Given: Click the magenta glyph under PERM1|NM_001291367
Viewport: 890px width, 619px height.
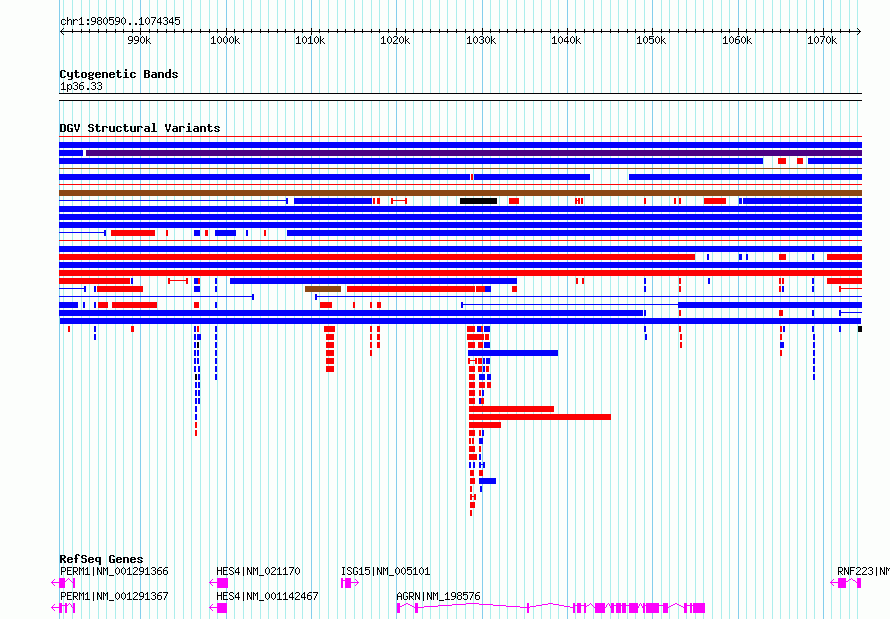Looking at the screenshot, I should click(x=63, y=608).
